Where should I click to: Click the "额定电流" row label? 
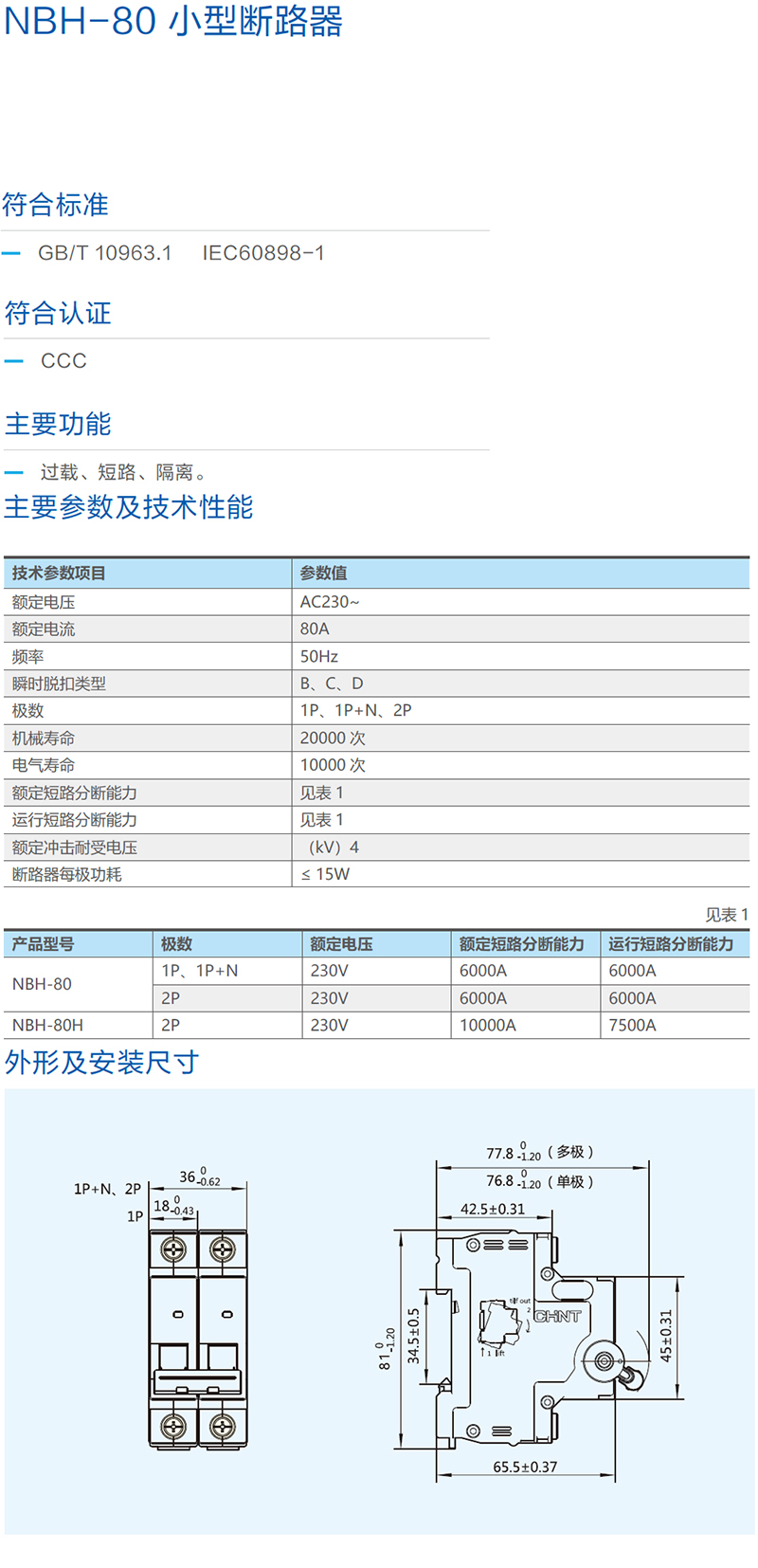point(44,629)
